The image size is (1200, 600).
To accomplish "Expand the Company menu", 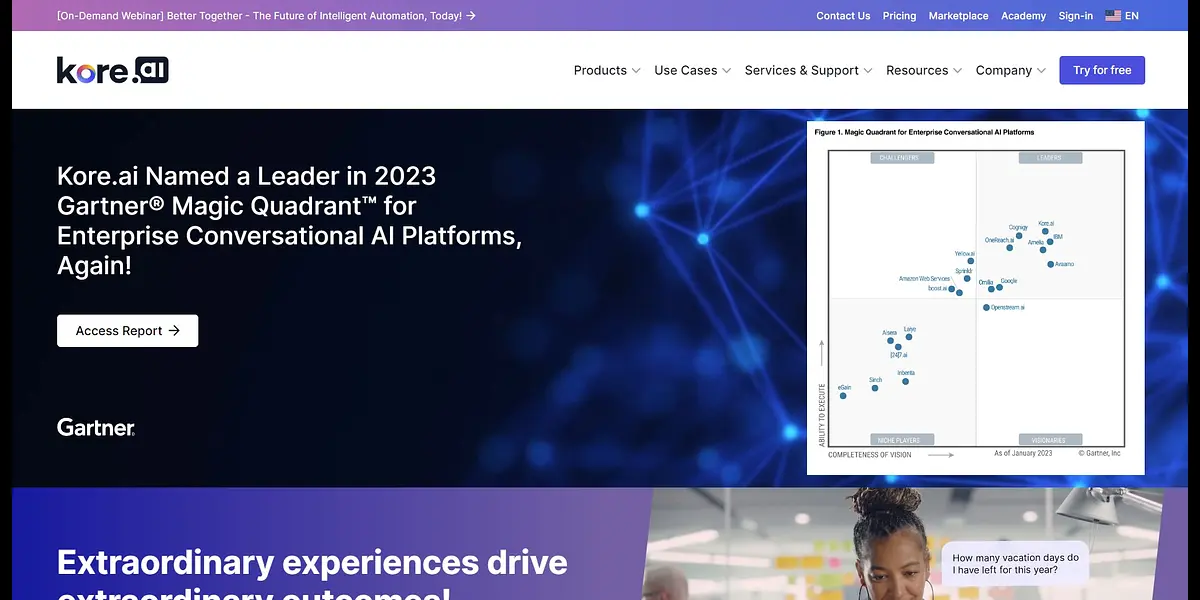I will (x=1010, y=70).
